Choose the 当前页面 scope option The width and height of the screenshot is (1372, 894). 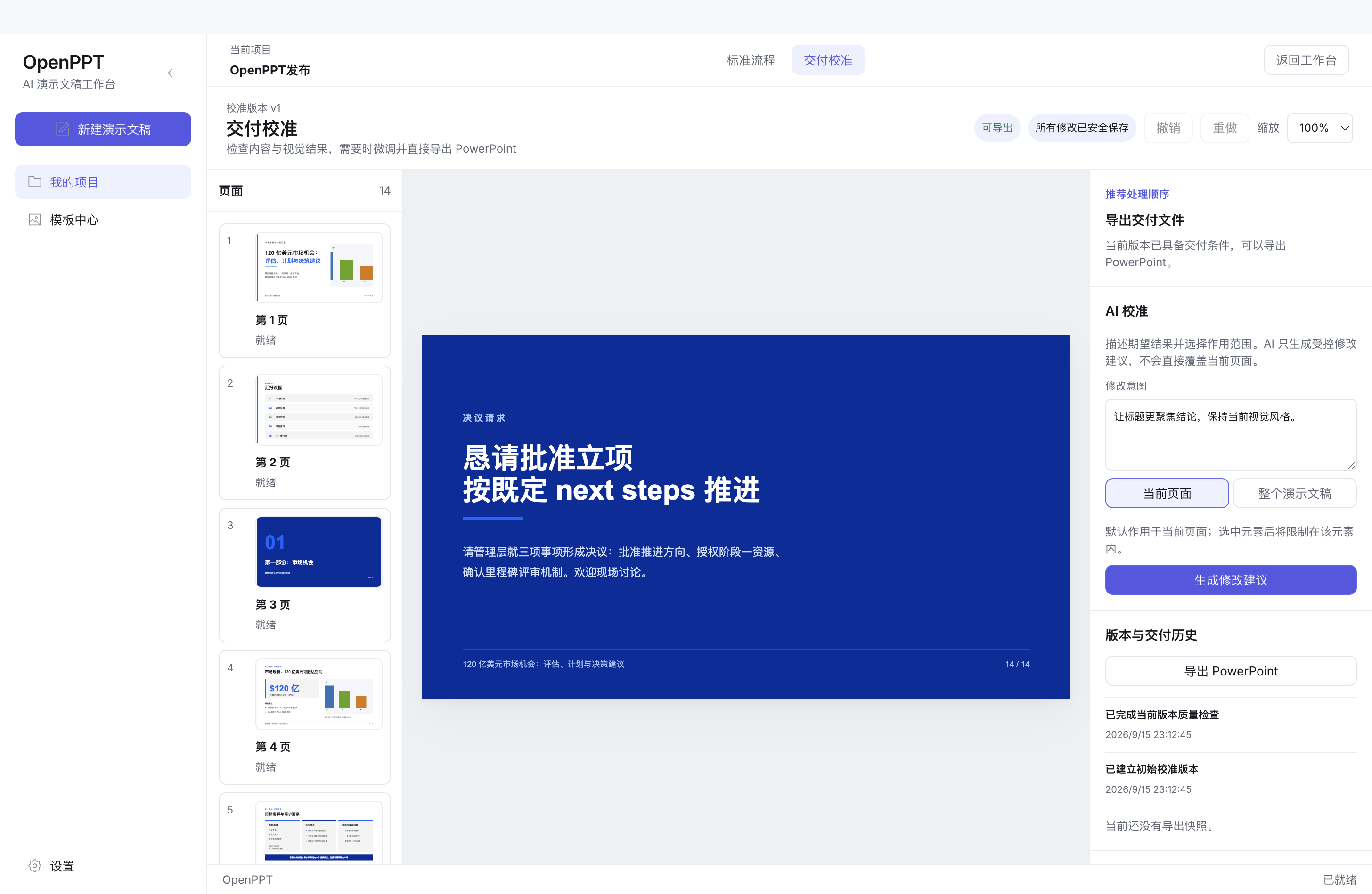point(1167,494)
